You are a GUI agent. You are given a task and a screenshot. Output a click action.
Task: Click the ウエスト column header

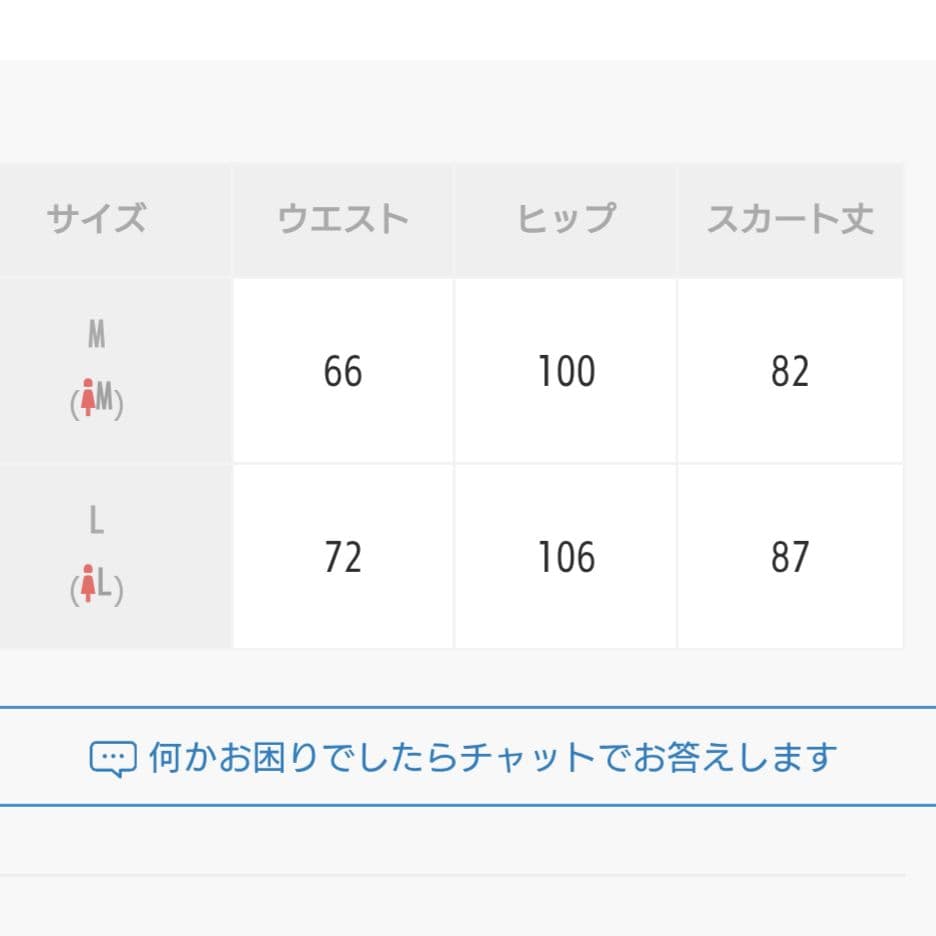(x=343, y=220)
